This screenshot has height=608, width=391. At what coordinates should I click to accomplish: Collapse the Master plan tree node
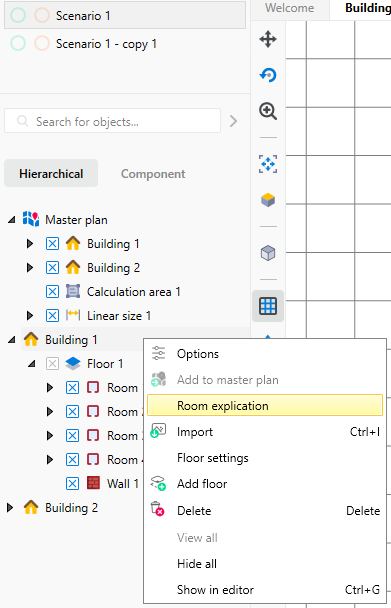point(12,220)
